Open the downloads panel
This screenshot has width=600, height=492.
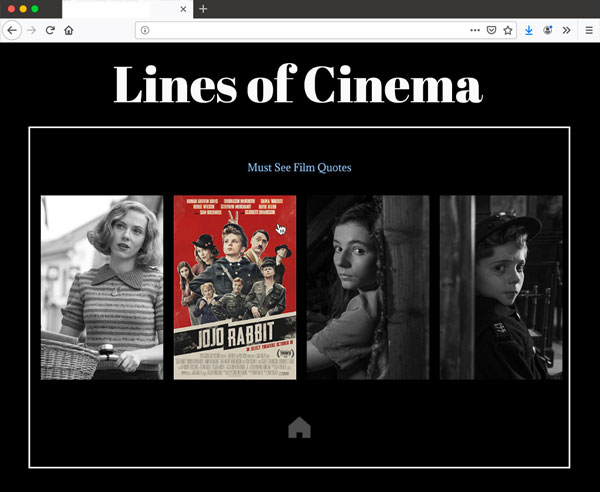pos(529,30)
